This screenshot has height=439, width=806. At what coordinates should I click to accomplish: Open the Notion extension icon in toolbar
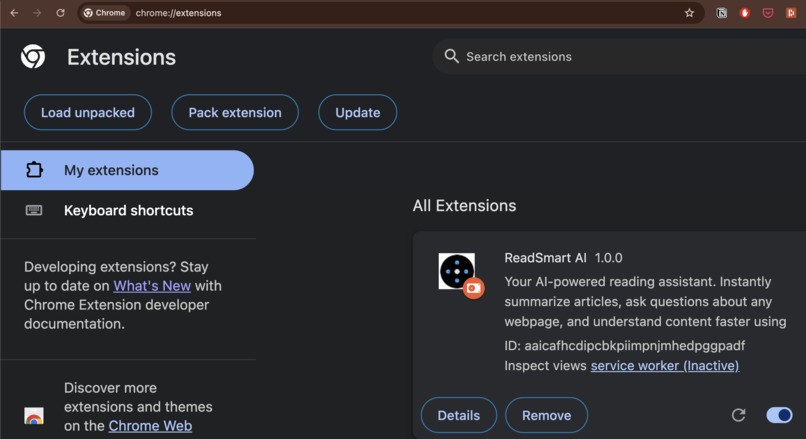click(x=722, y=13)
